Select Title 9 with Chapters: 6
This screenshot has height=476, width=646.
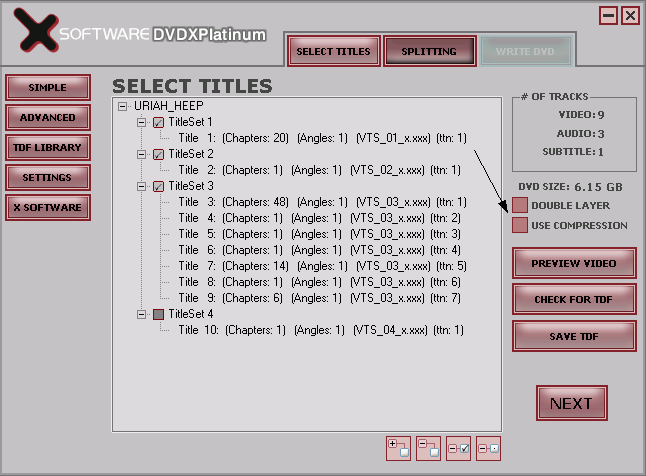[x=320, y=298]
